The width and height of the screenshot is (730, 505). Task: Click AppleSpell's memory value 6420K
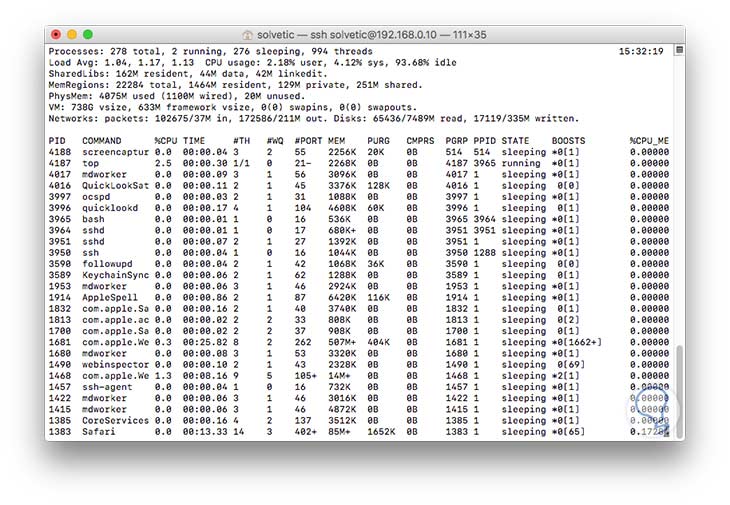(x=342, y=297)
